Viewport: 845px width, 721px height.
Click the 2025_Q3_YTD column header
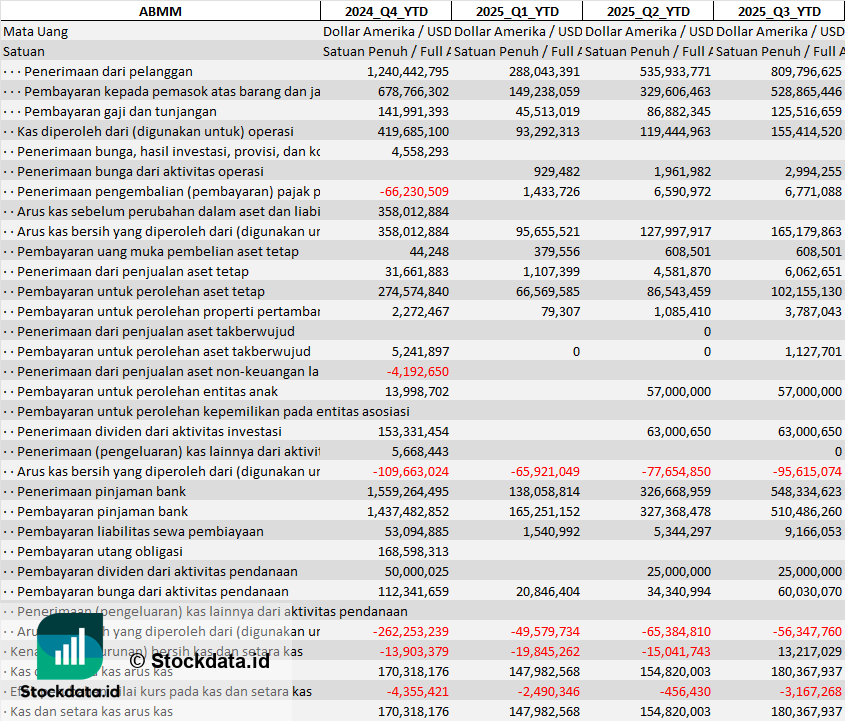780,11
